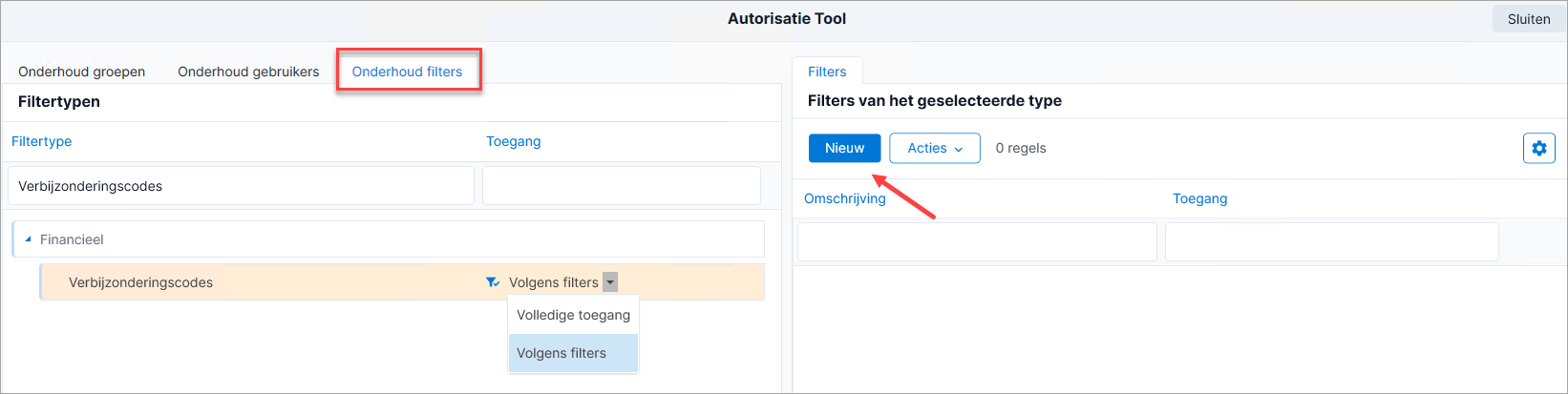This screenshot has height=394, width=1568.
Task: Collapse the Financieel group triangle
Action: coord(28,239)
